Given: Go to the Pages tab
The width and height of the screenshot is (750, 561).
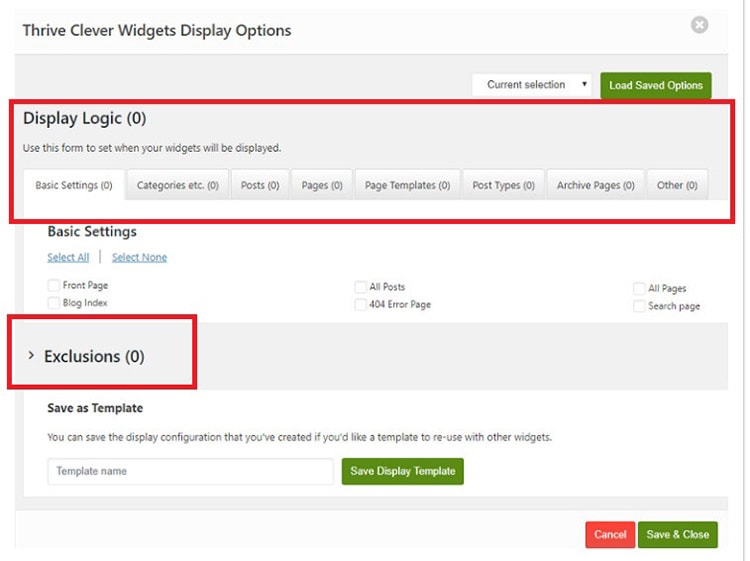Looking at the screenshot, I should pyautogui.click(x=322, y=185).
